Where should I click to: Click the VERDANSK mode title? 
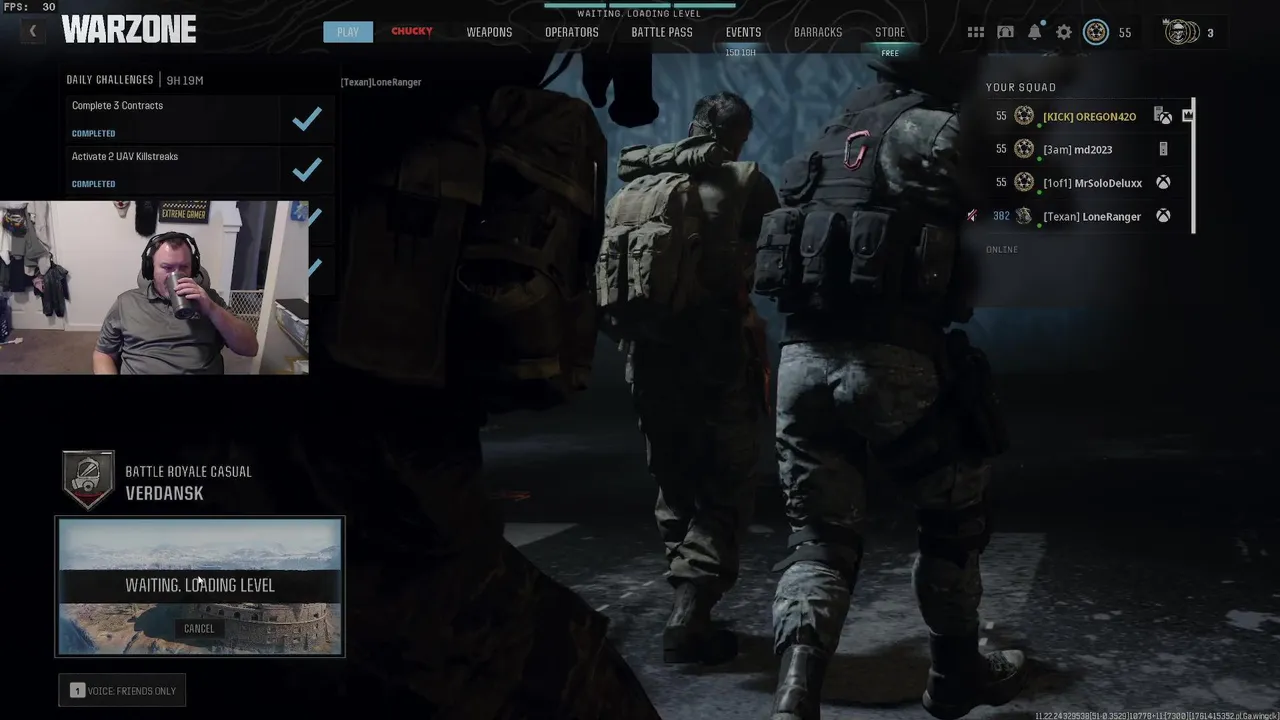pyautogui.click(x=164, y=493)
